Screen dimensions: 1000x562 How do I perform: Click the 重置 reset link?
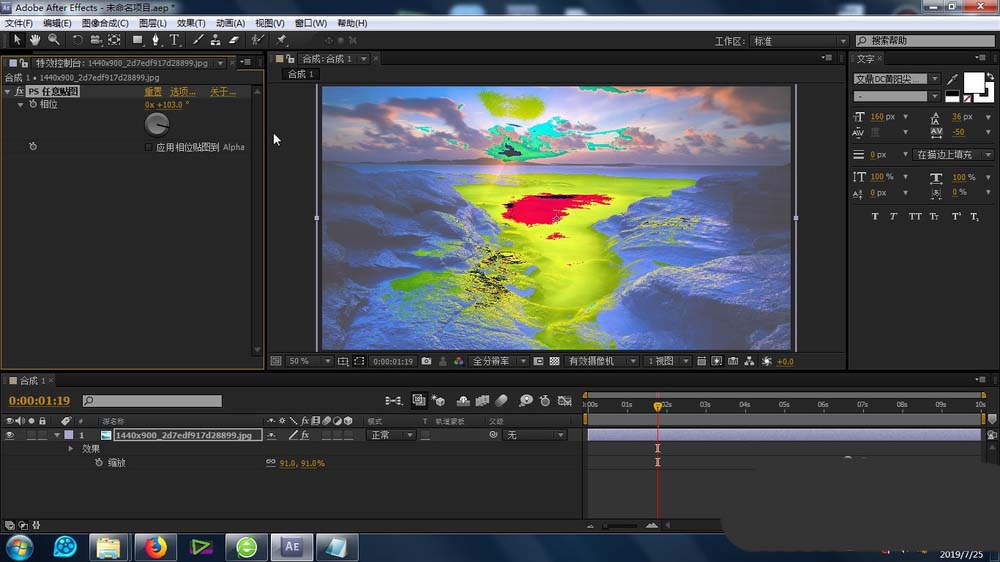tap(153, 92)
